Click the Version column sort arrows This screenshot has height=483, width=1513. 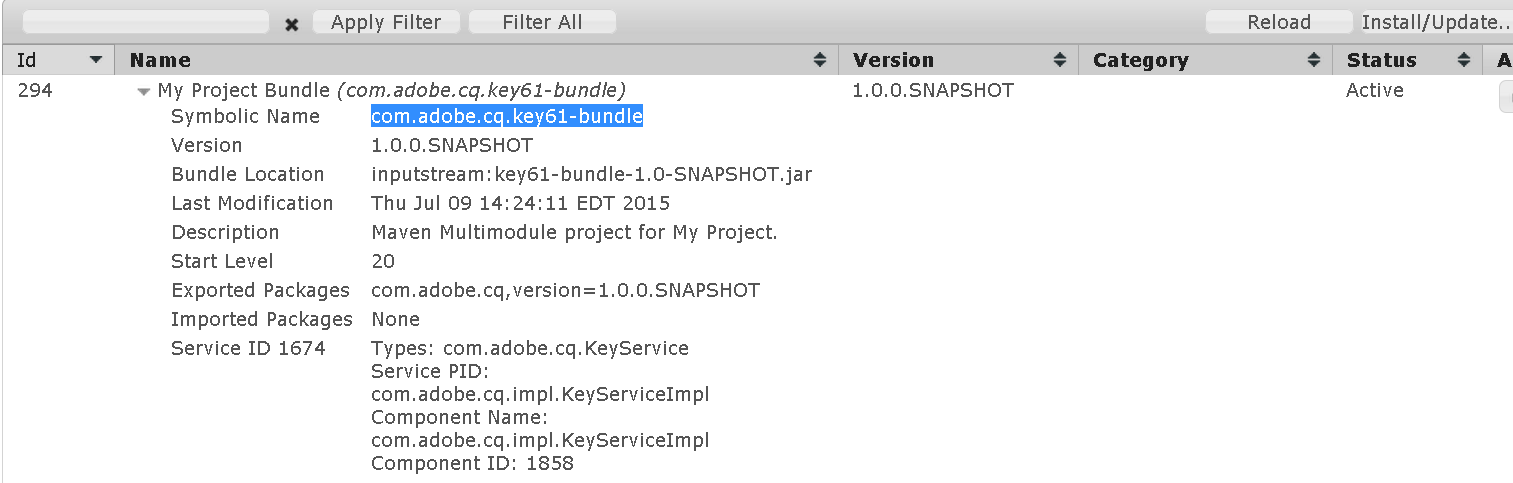1060,61
